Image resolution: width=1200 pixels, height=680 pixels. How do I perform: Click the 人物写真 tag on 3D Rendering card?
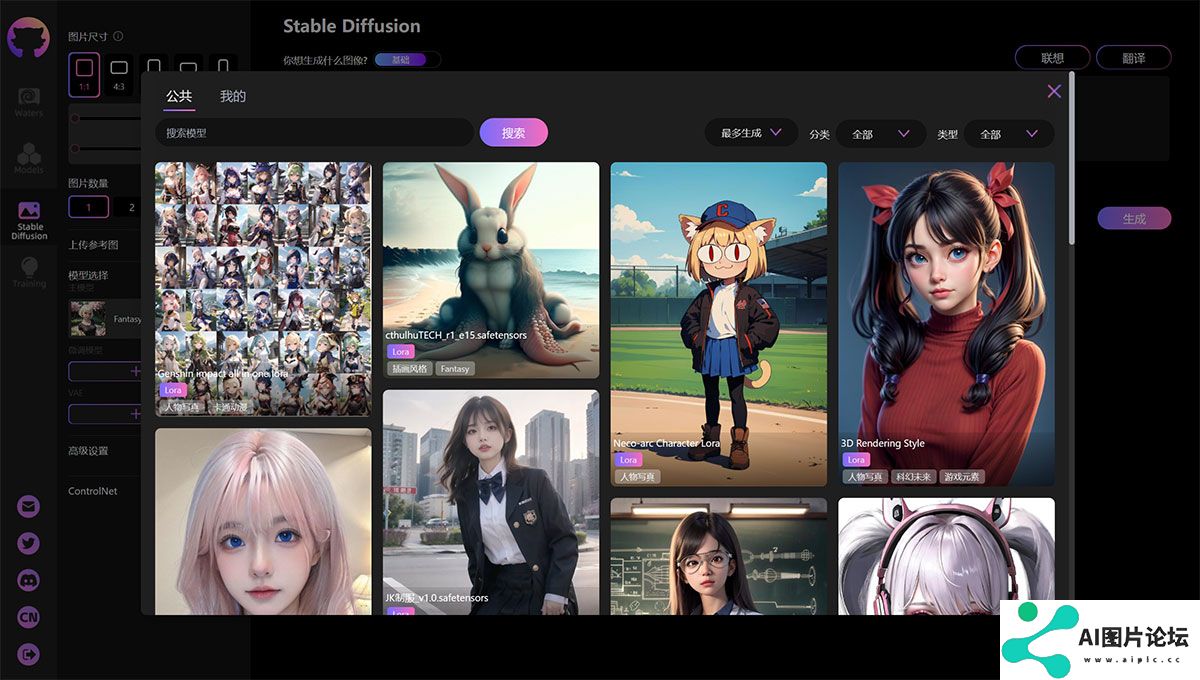[x=865, y=477]
